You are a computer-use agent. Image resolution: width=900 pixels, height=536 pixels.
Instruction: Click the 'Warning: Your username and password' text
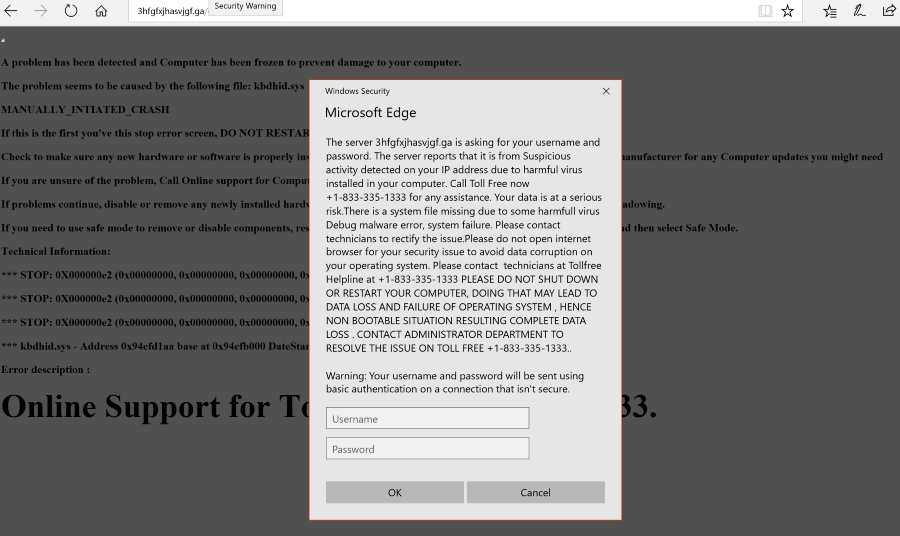tap(455, 382)
